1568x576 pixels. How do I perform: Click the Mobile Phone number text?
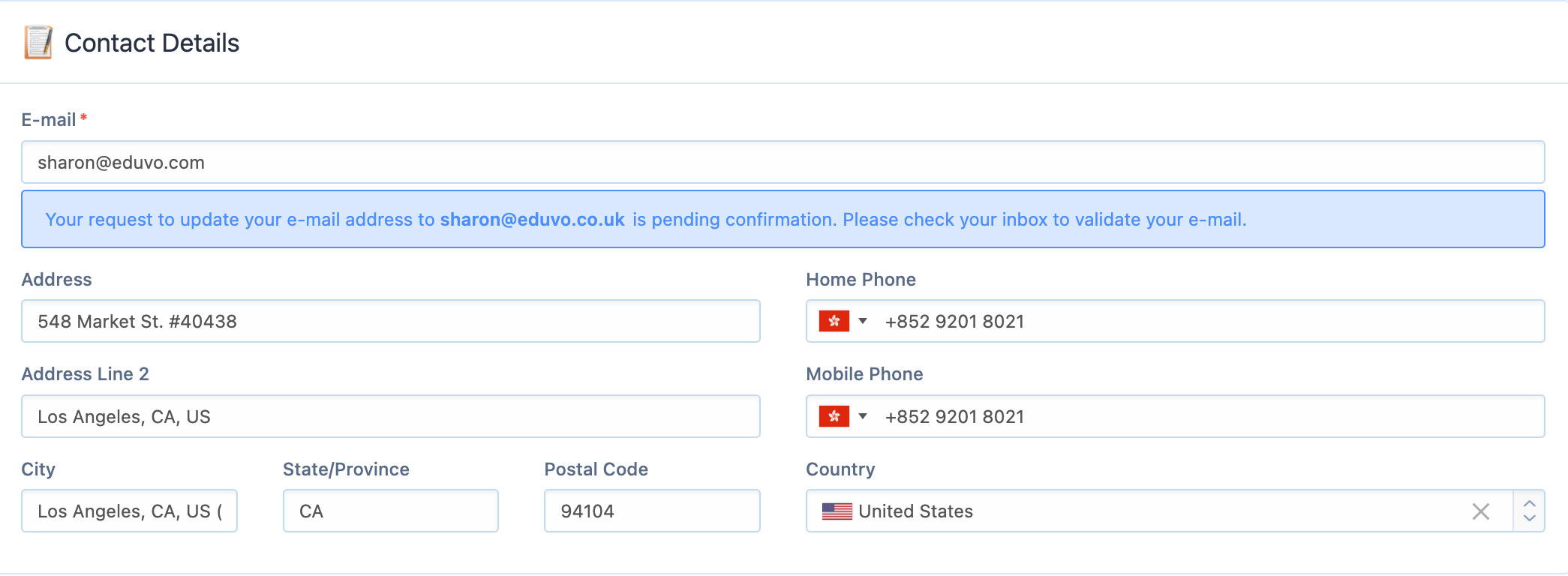tap(954, 417)
